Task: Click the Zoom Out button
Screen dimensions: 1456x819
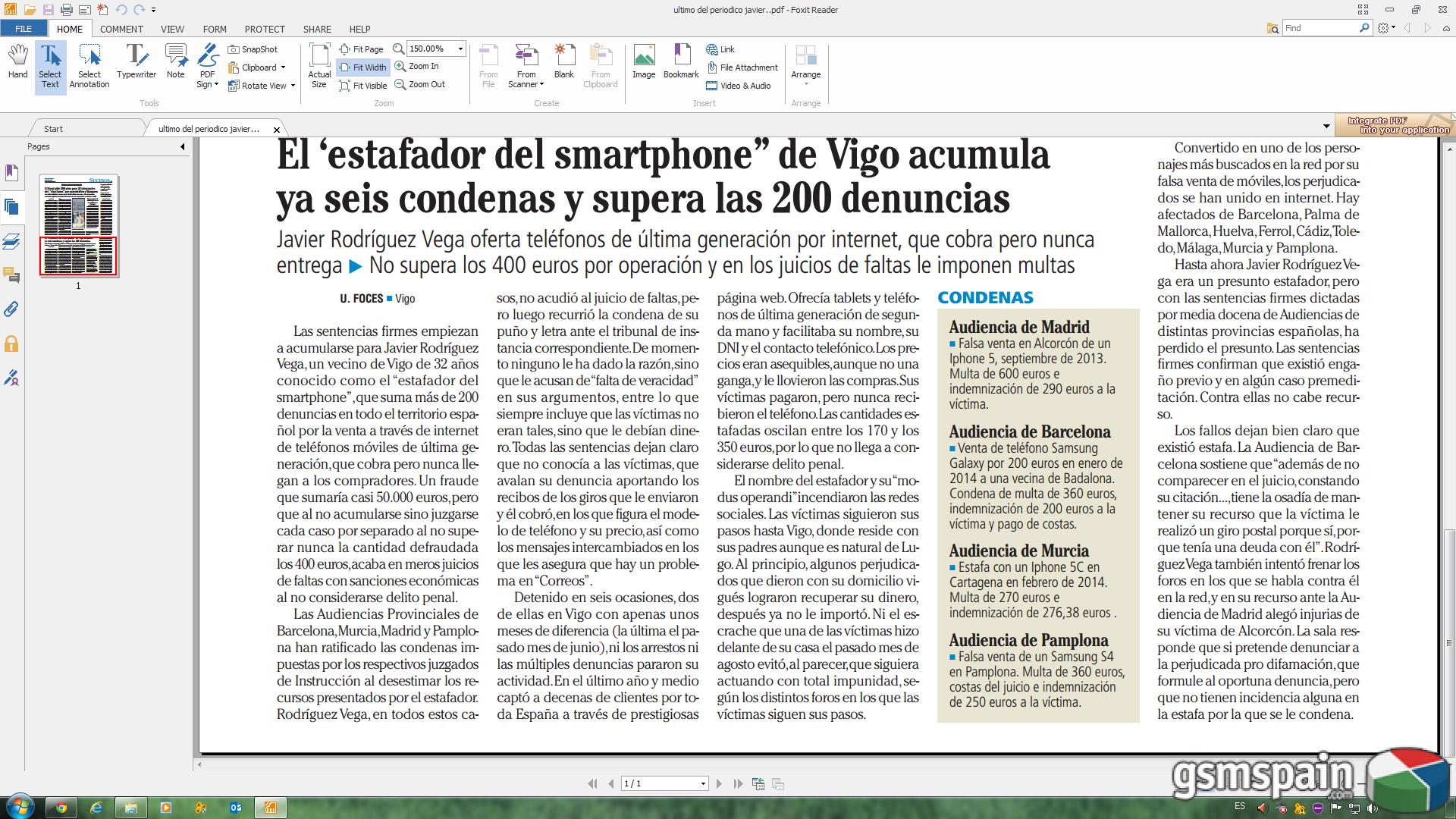Action: pyautogui.click(x=419, y=84)
